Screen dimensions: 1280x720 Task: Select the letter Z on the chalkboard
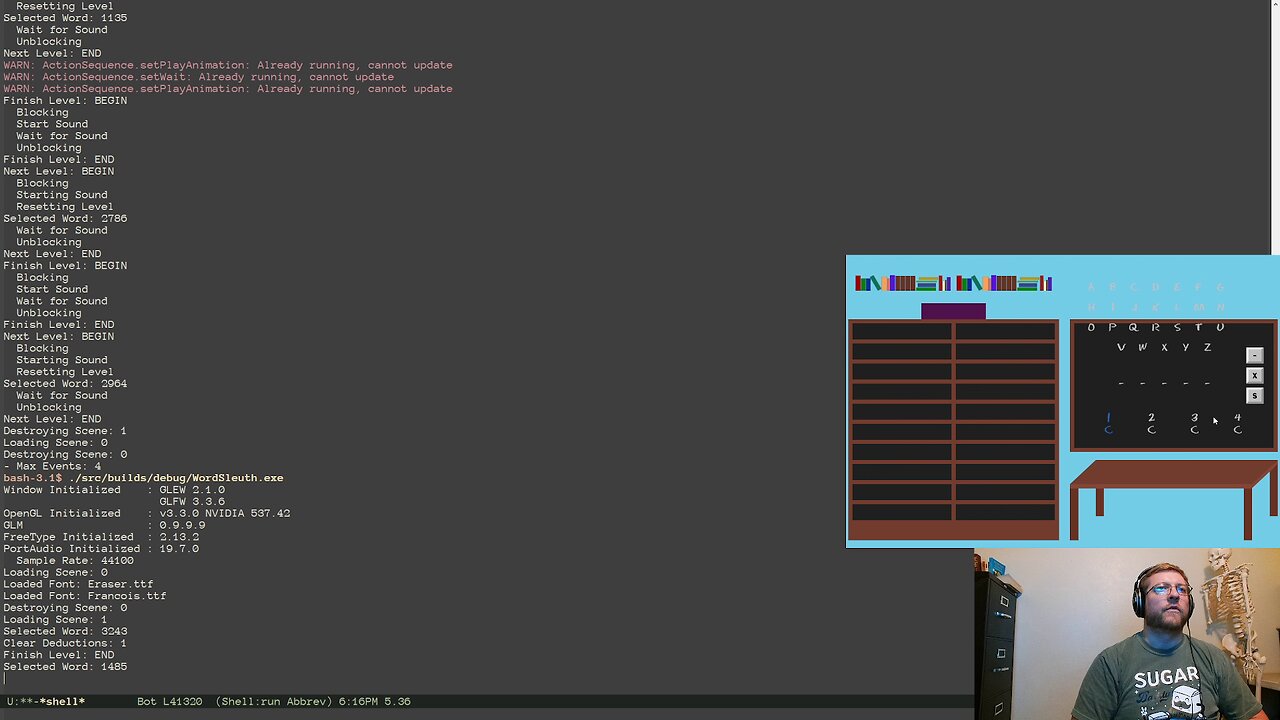1206,347
